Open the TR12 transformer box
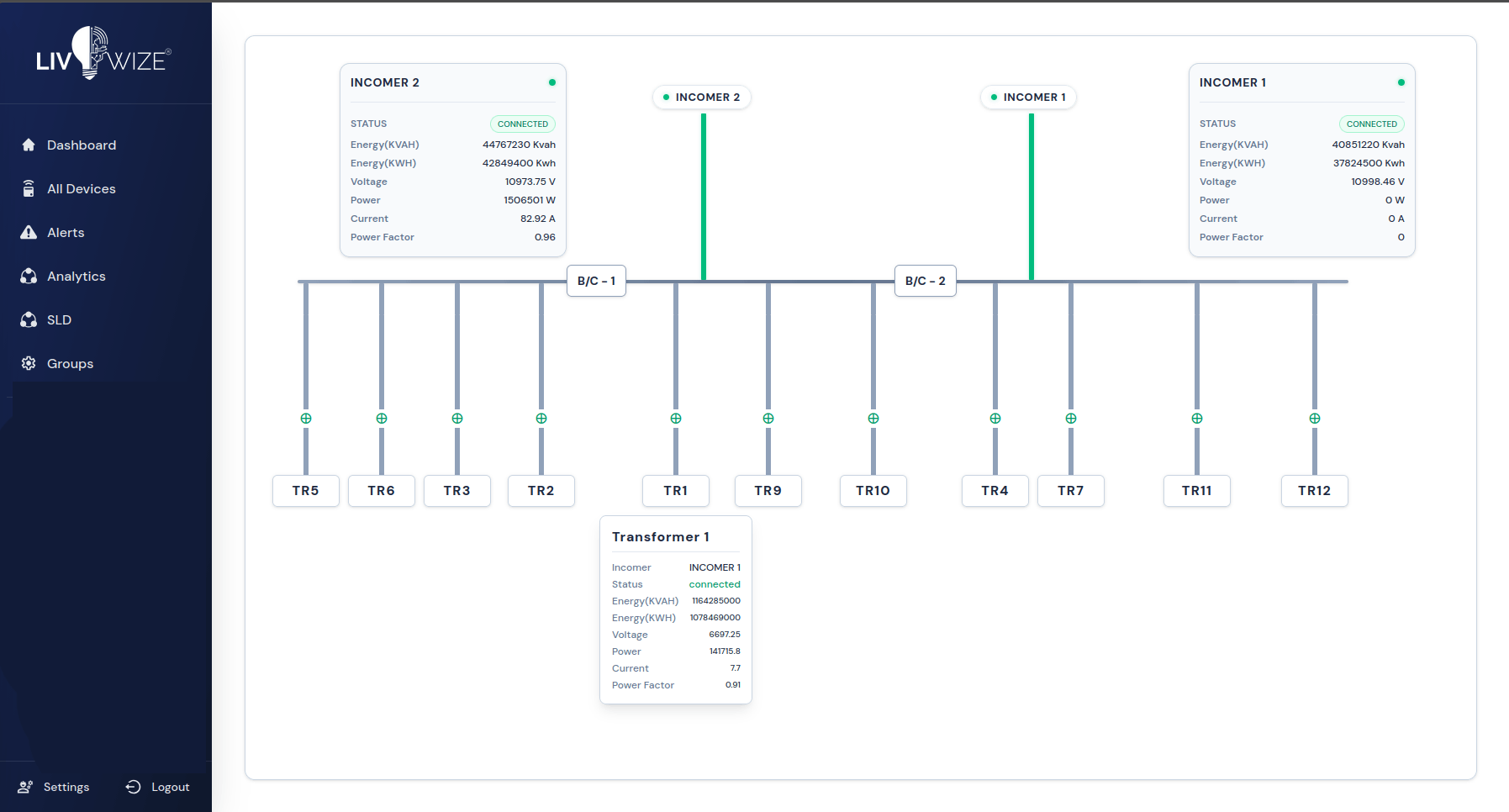This screenshot has width=1509, height=812. click(1315, 491)
